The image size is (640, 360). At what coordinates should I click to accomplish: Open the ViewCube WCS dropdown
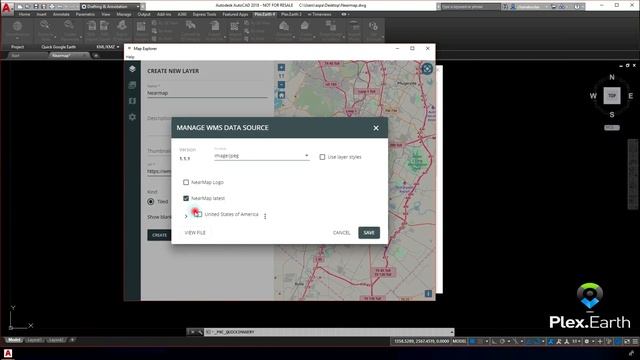pyautogui.click(x=612, y=128)
